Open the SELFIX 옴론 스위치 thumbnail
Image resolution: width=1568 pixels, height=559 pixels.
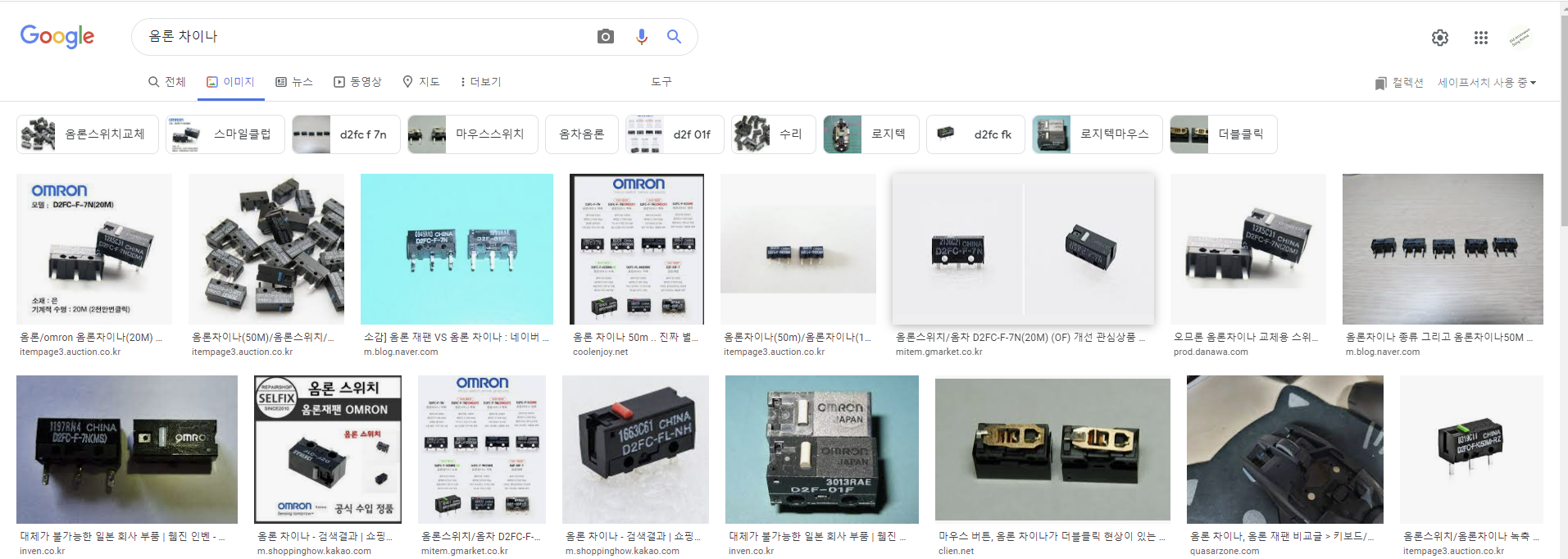[328, 449]
